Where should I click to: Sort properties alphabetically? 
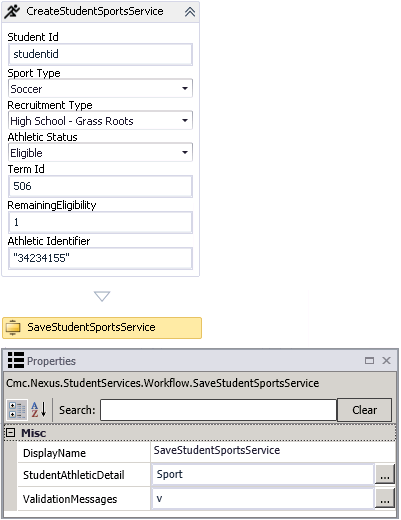(x=39, y=410)
